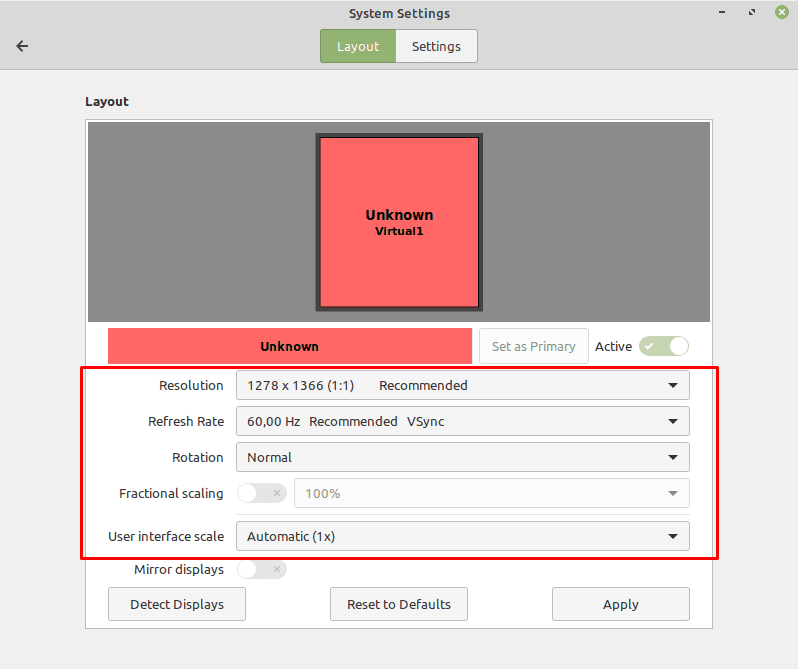Click the Refresh Rate label
The width and height of the screenshot is (798, 669).
(186, 421)
